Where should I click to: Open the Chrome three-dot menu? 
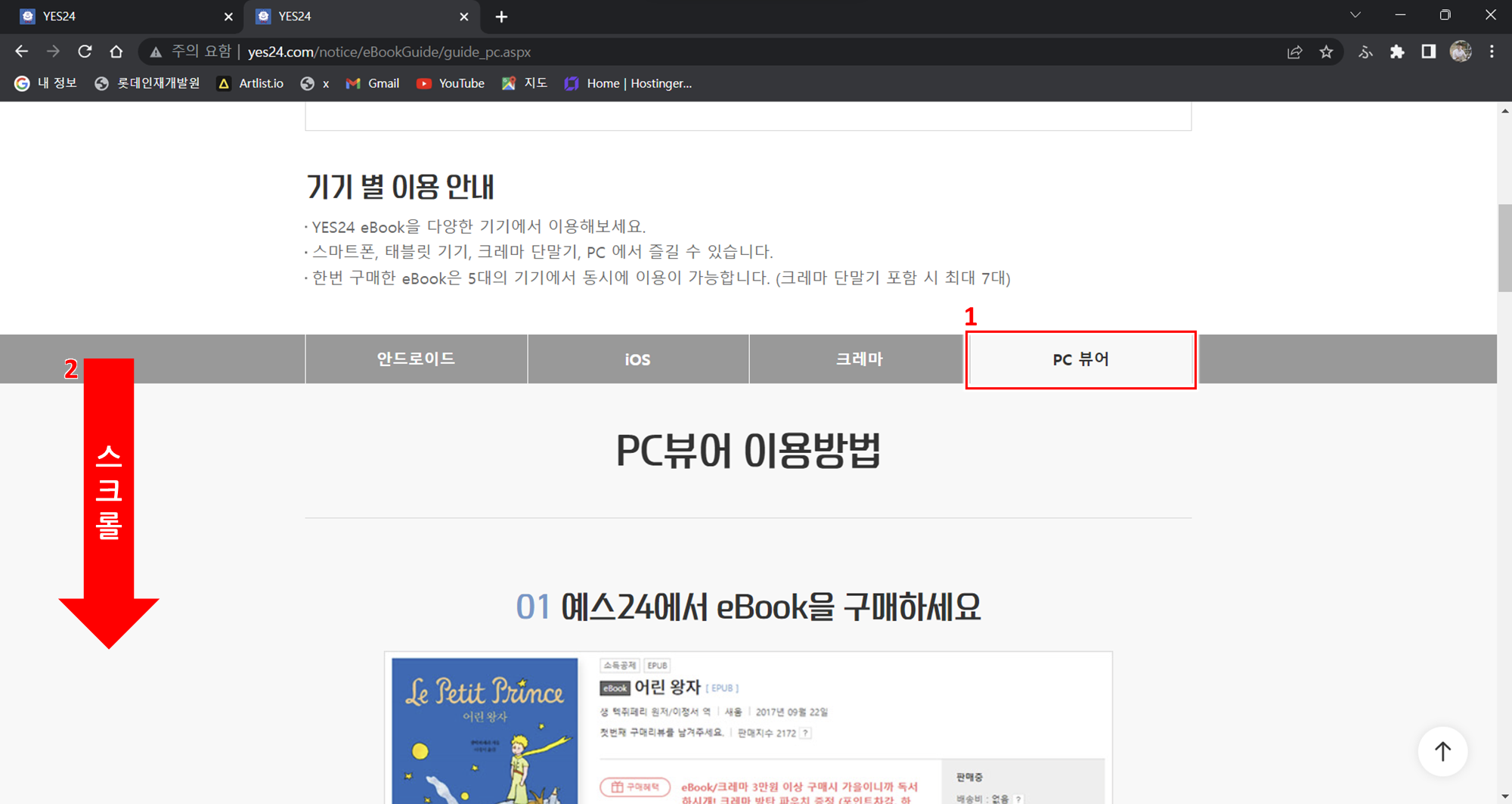[1492, 51]
